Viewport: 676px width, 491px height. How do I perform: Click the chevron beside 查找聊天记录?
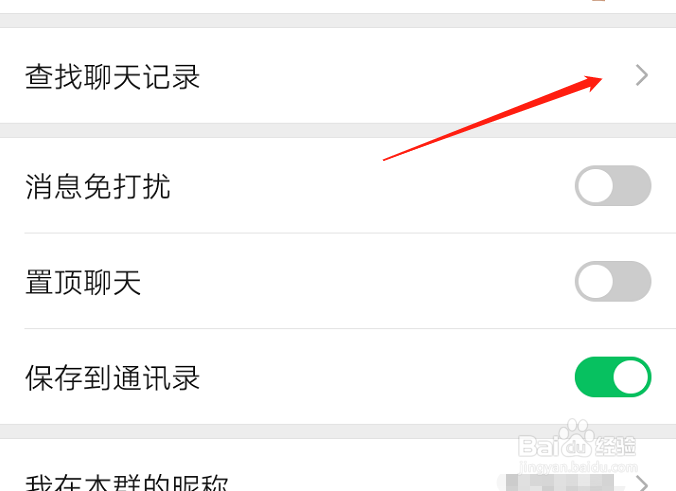(642, 75)
